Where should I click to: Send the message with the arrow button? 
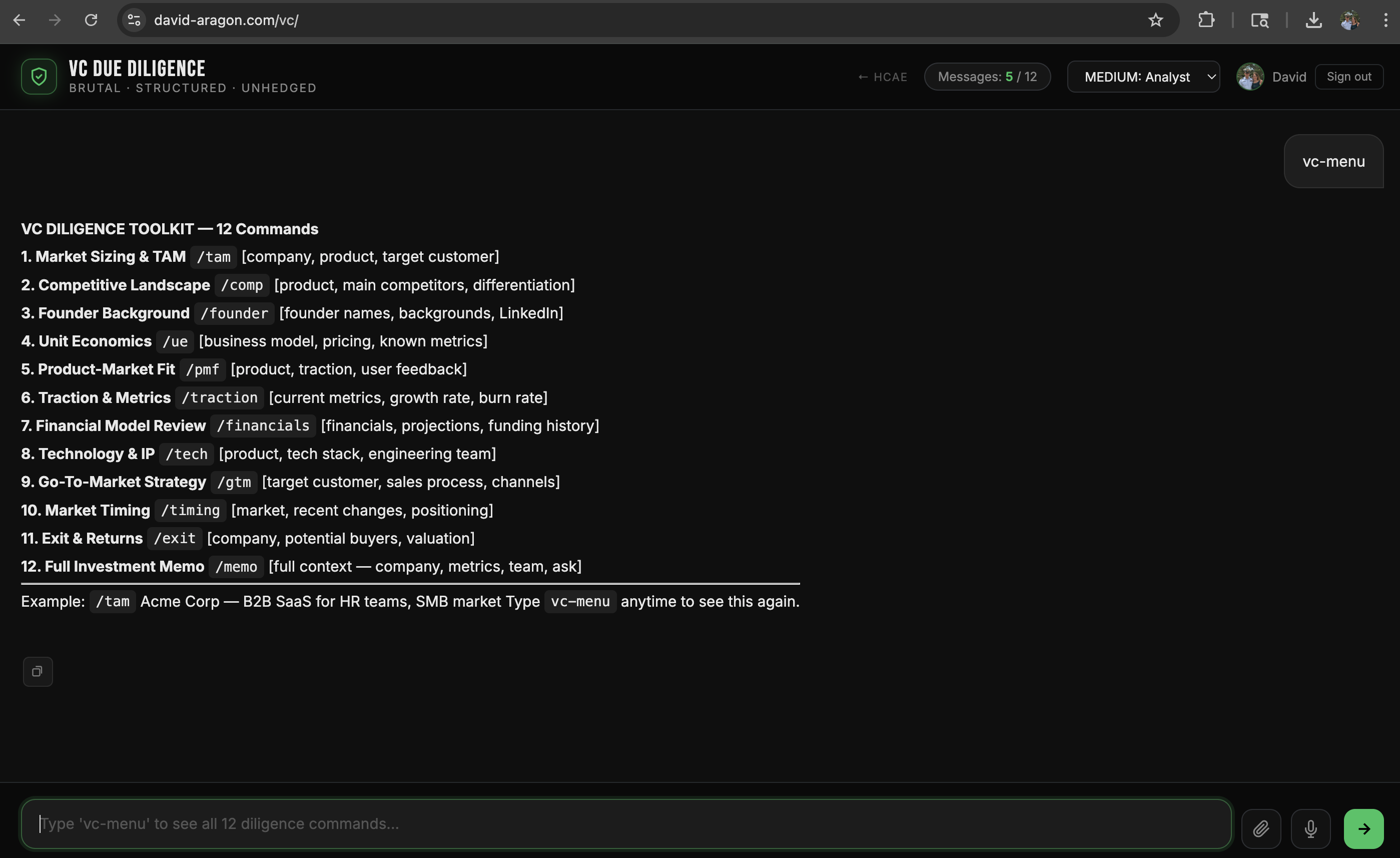click(1364, 828)
